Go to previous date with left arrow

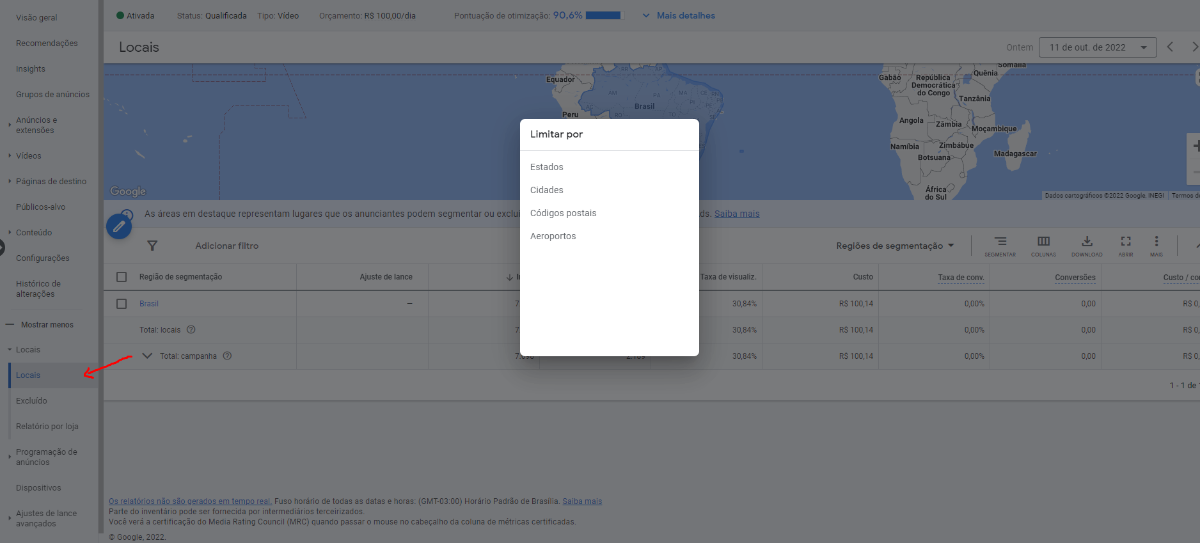pos(1170,47)
